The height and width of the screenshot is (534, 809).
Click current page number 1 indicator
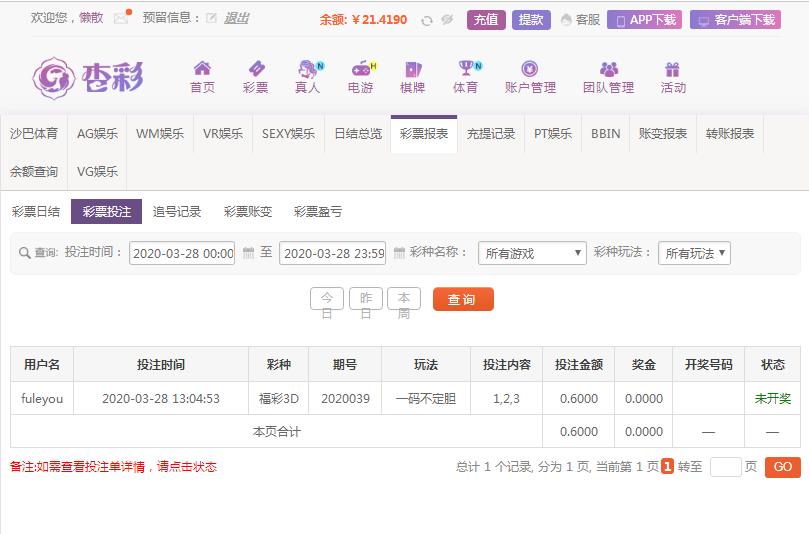668,466
